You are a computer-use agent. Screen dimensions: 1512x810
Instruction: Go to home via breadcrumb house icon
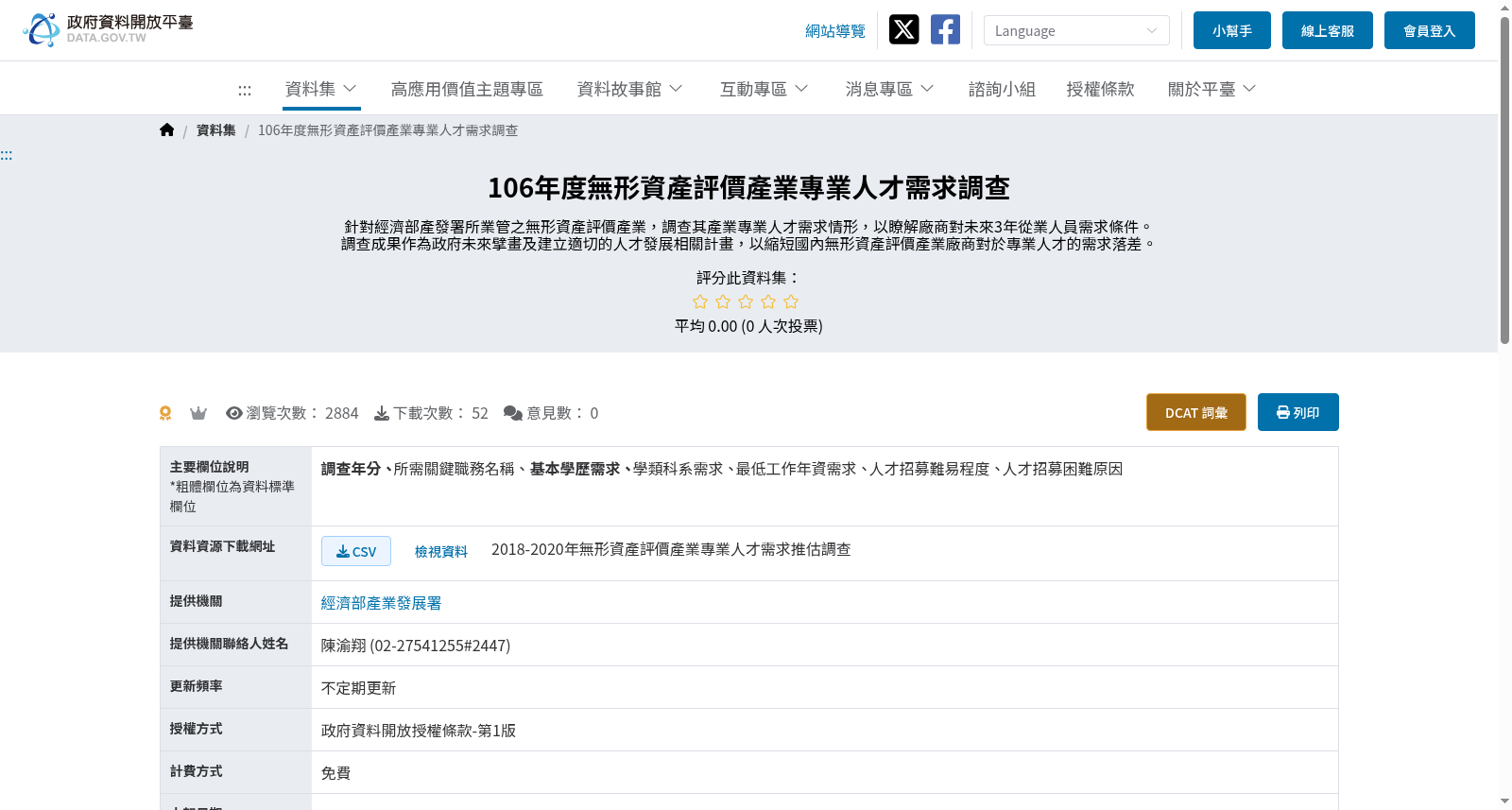(x=167, y=130)
